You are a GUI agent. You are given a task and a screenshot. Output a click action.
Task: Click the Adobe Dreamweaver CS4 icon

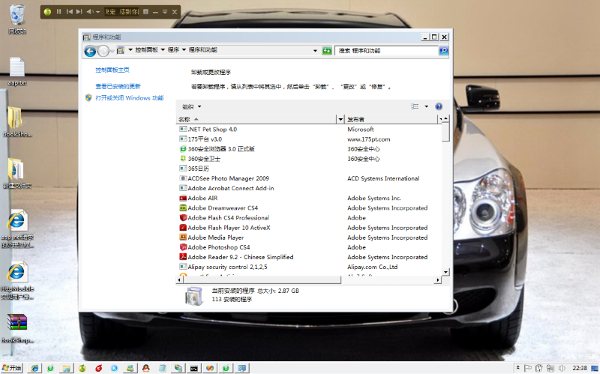(183, 208)
